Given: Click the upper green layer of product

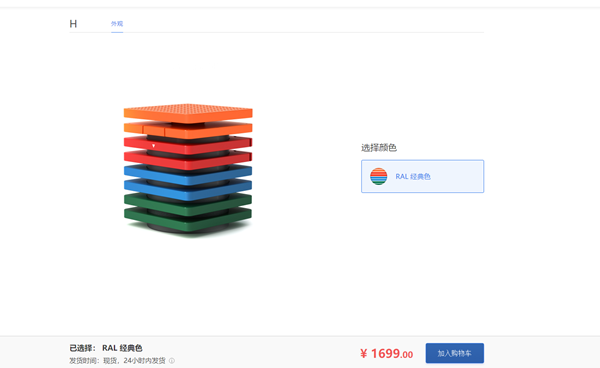Looking at the screenshot, I should 188,204.
